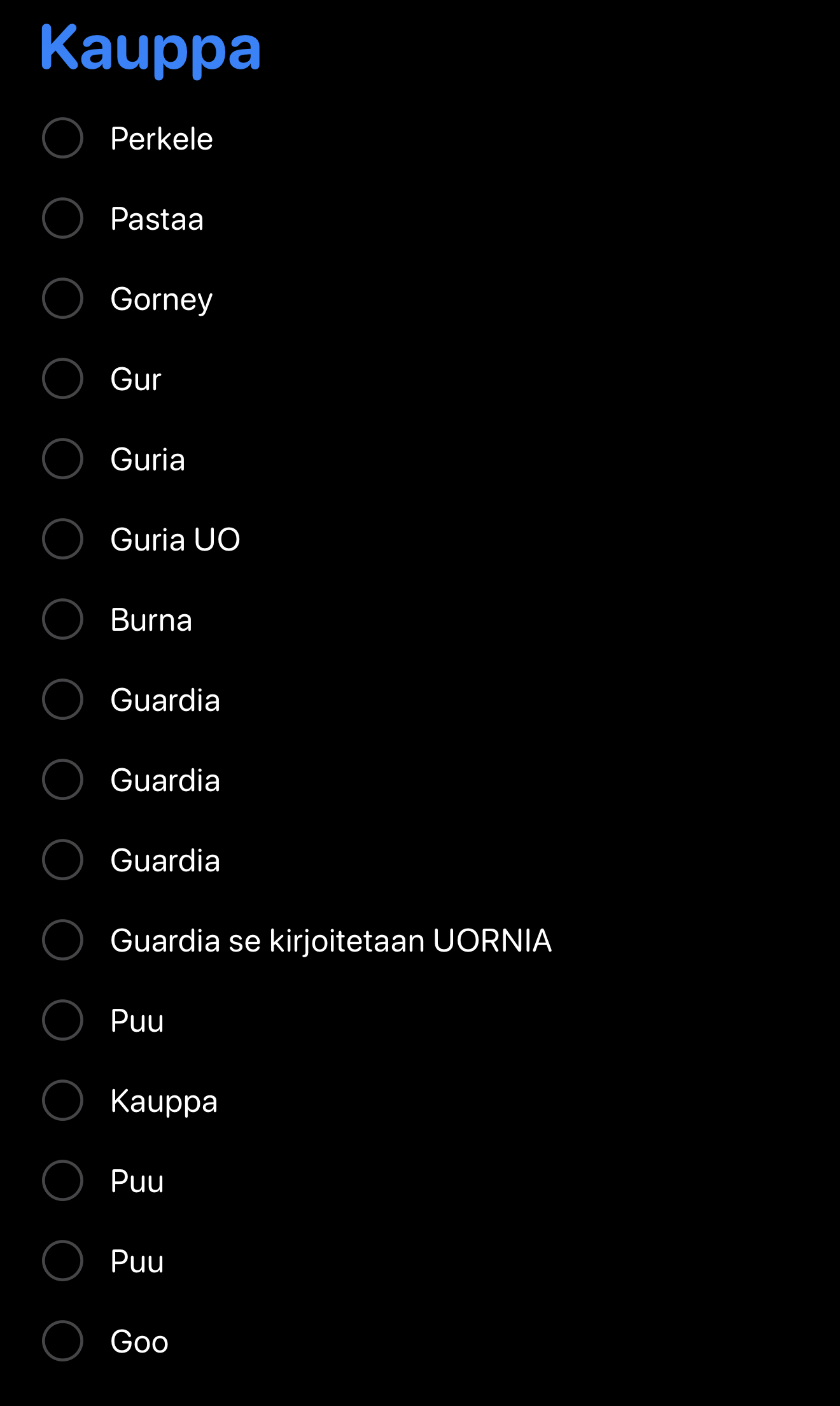Mark the Goo reminder as done
This screenshot has width=840, height=1406.
tap(62, 1341)
